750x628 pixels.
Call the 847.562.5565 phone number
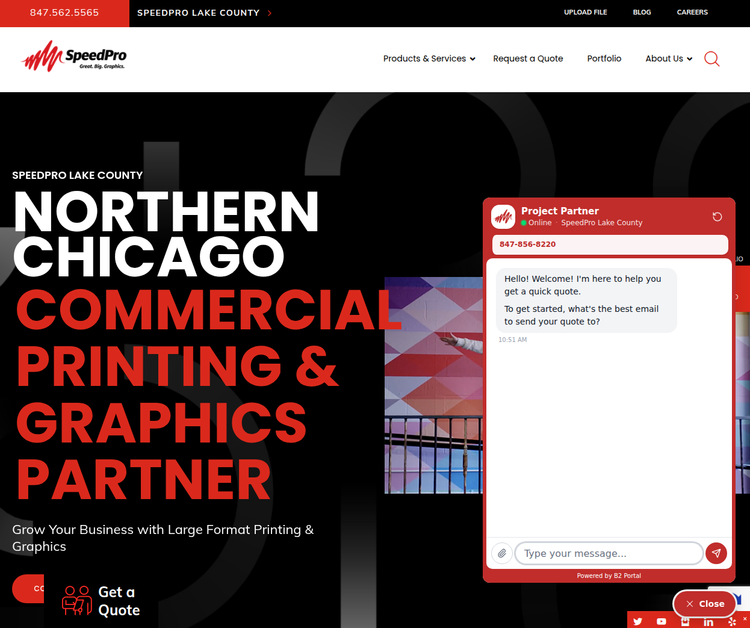click(x=64, y=13)
